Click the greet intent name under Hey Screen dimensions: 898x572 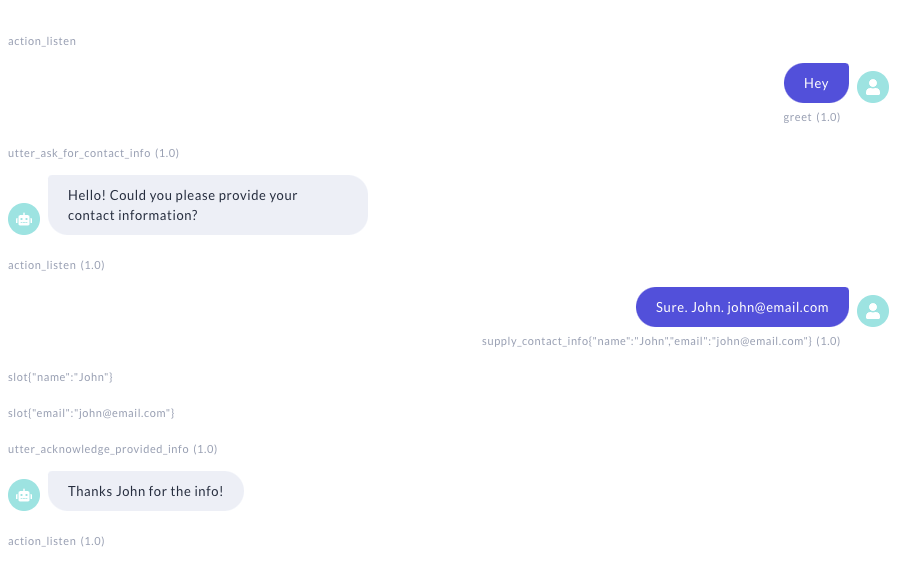[x=797, y=117]
